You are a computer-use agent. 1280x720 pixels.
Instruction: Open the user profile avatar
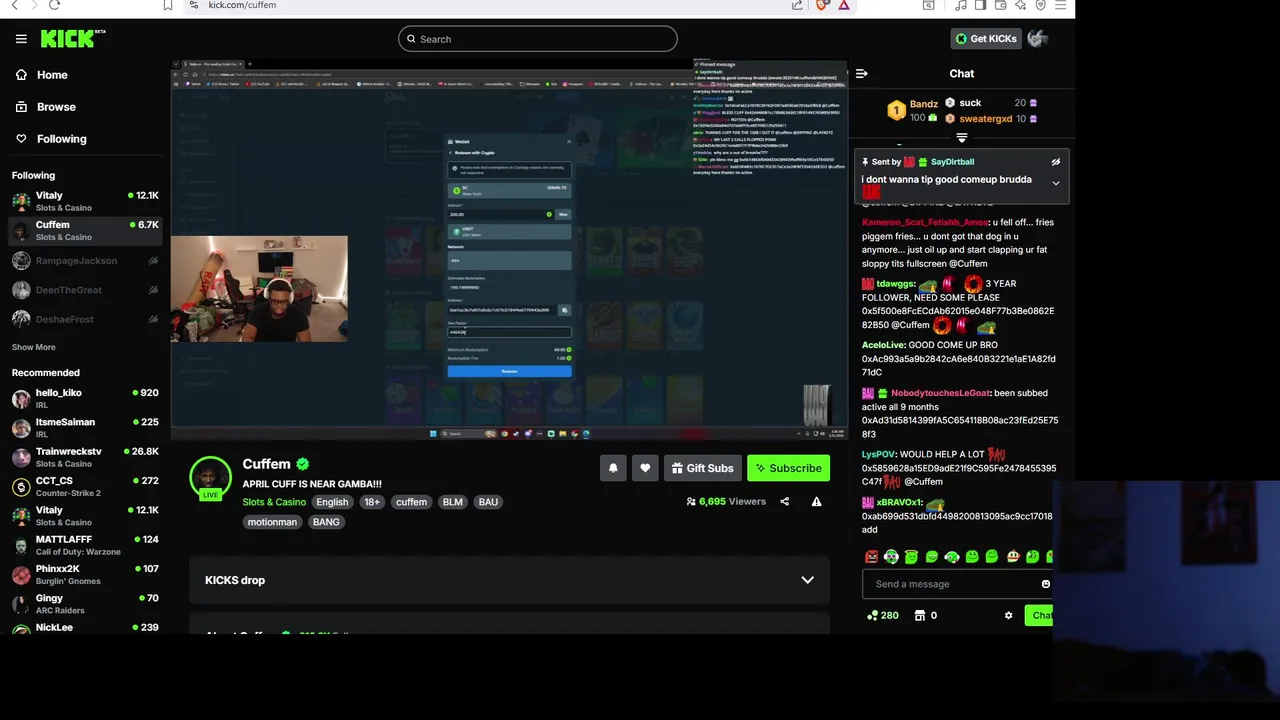tap(1038, 39)
